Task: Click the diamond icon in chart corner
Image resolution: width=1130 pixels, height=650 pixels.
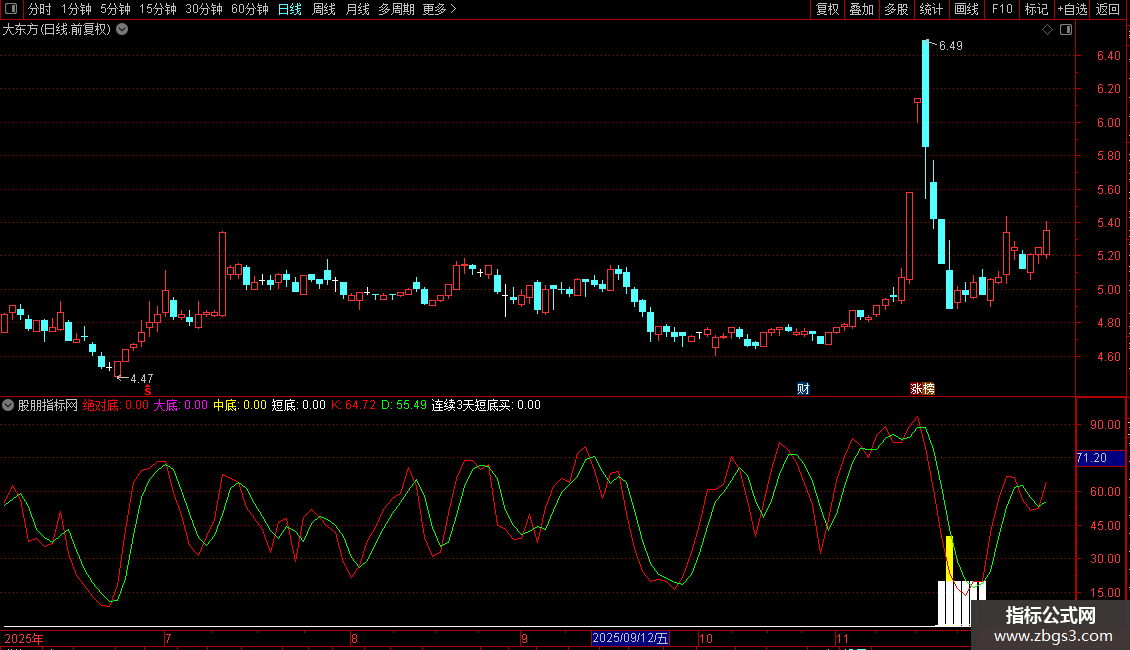Action: click(x=1047, y=29)
